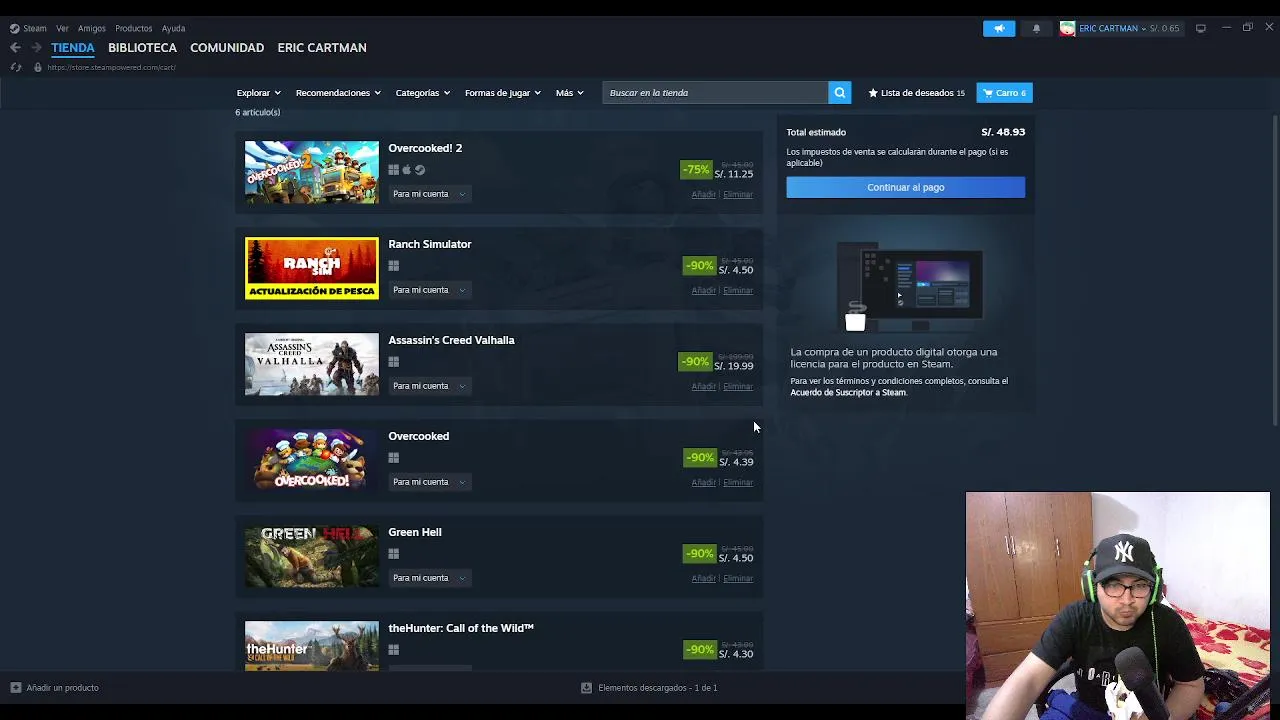Click Elementos descargados - 1 de 1

tap(657, 688)
